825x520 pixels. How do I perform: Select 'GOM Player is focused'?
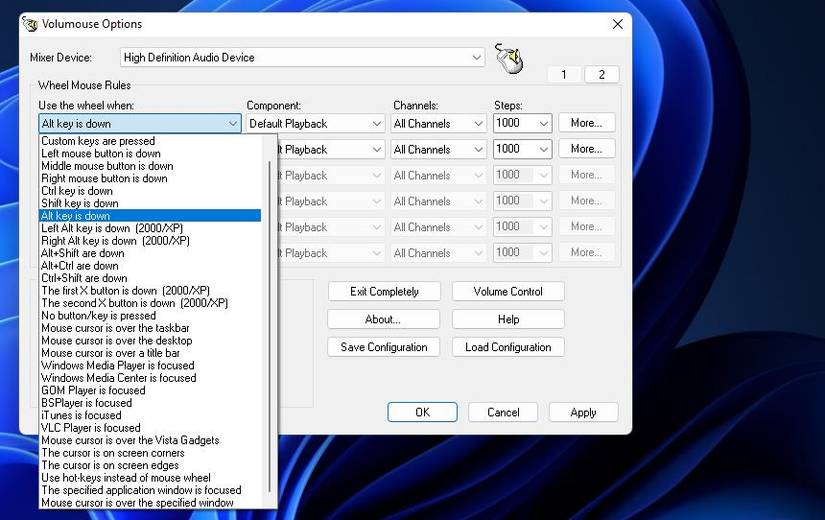point(150,391)
